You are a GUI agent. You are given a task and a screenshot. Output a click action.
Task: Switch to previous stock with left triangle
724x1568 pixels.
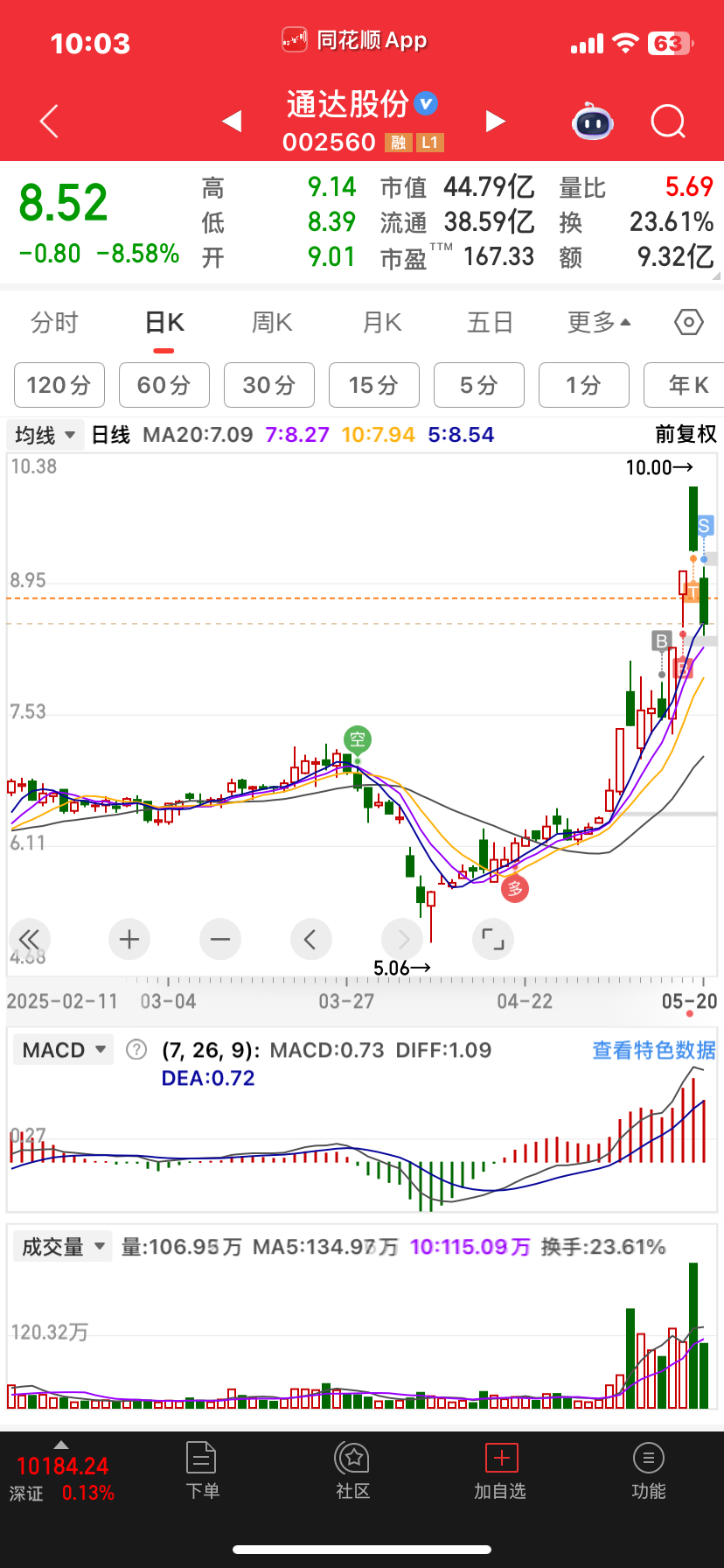coord(232,121)
